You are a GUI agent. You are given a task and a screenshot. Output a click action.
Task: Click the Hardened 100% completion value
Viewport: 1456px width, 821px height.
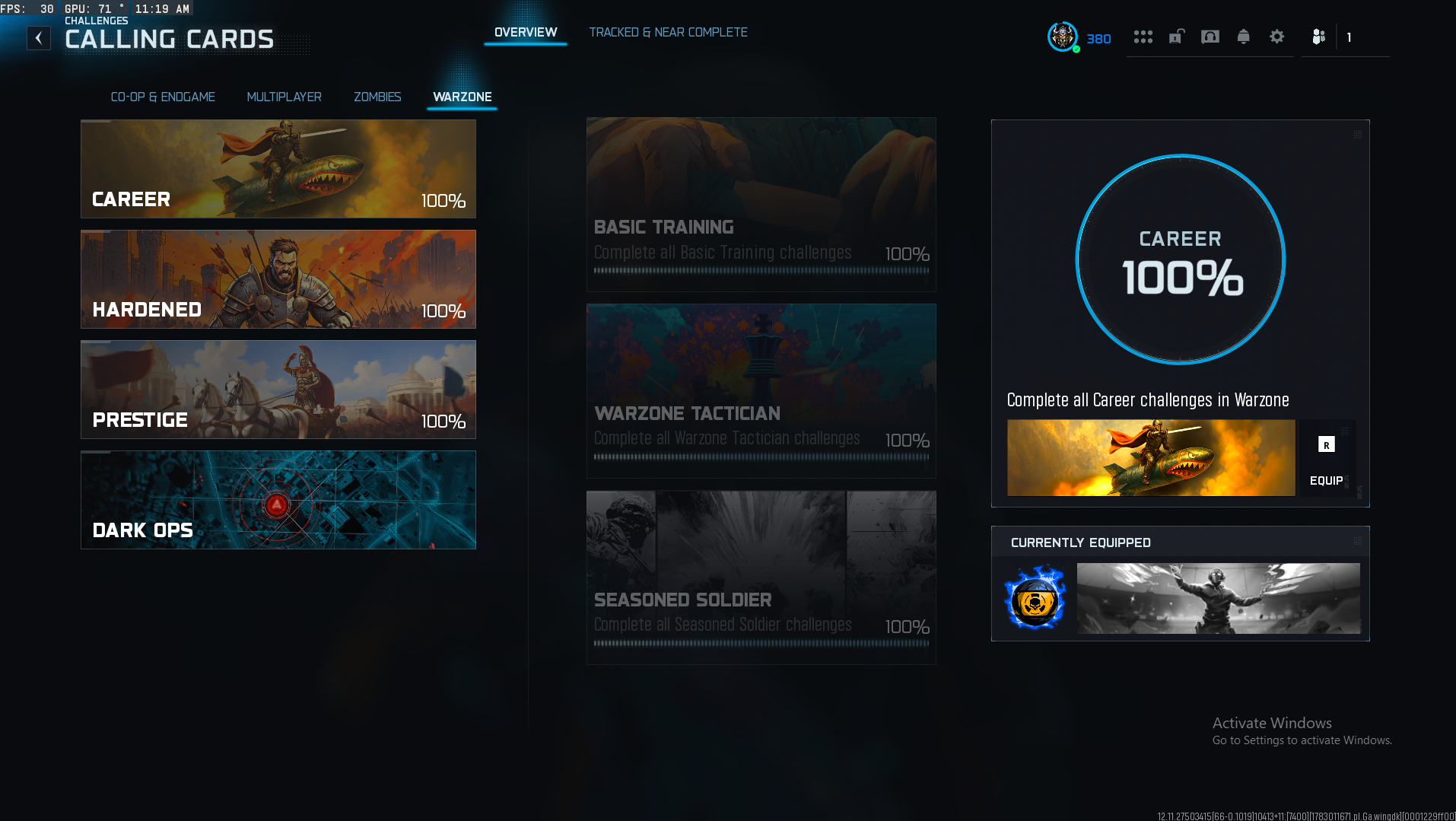click(443, 311)
